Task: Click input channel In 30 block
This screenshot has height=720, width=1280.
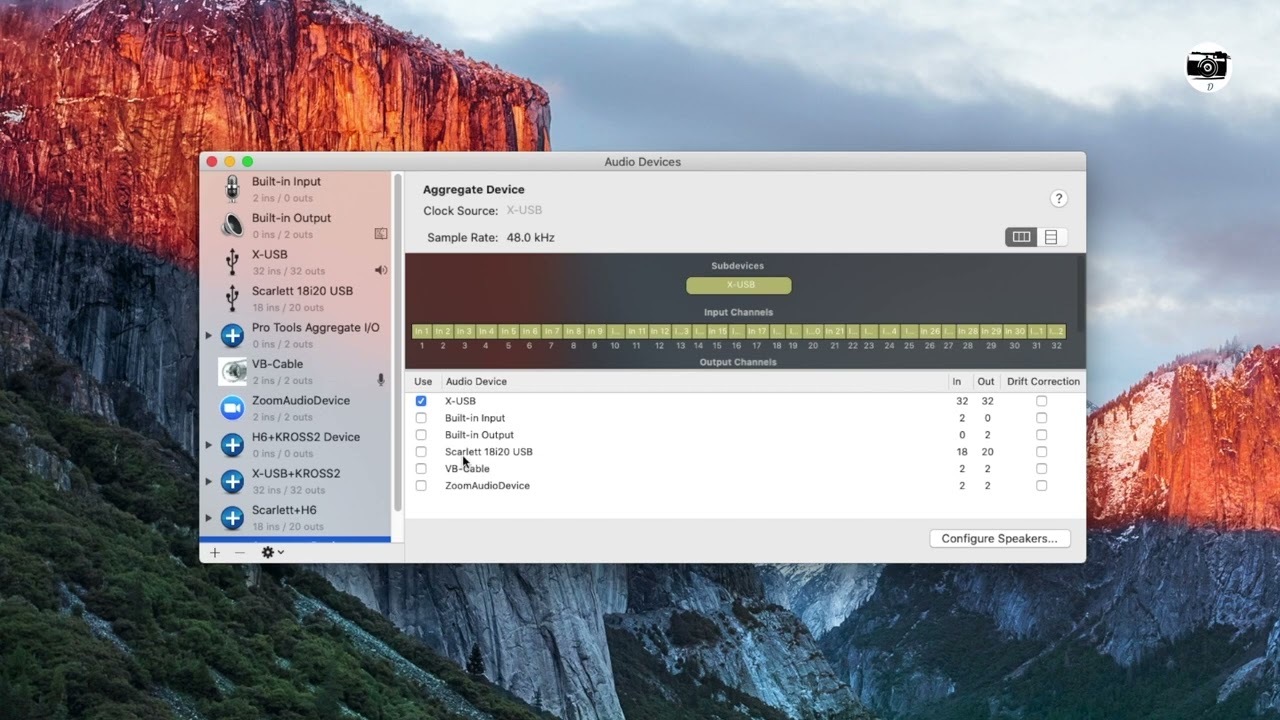Action: (x=1014, y=331)
